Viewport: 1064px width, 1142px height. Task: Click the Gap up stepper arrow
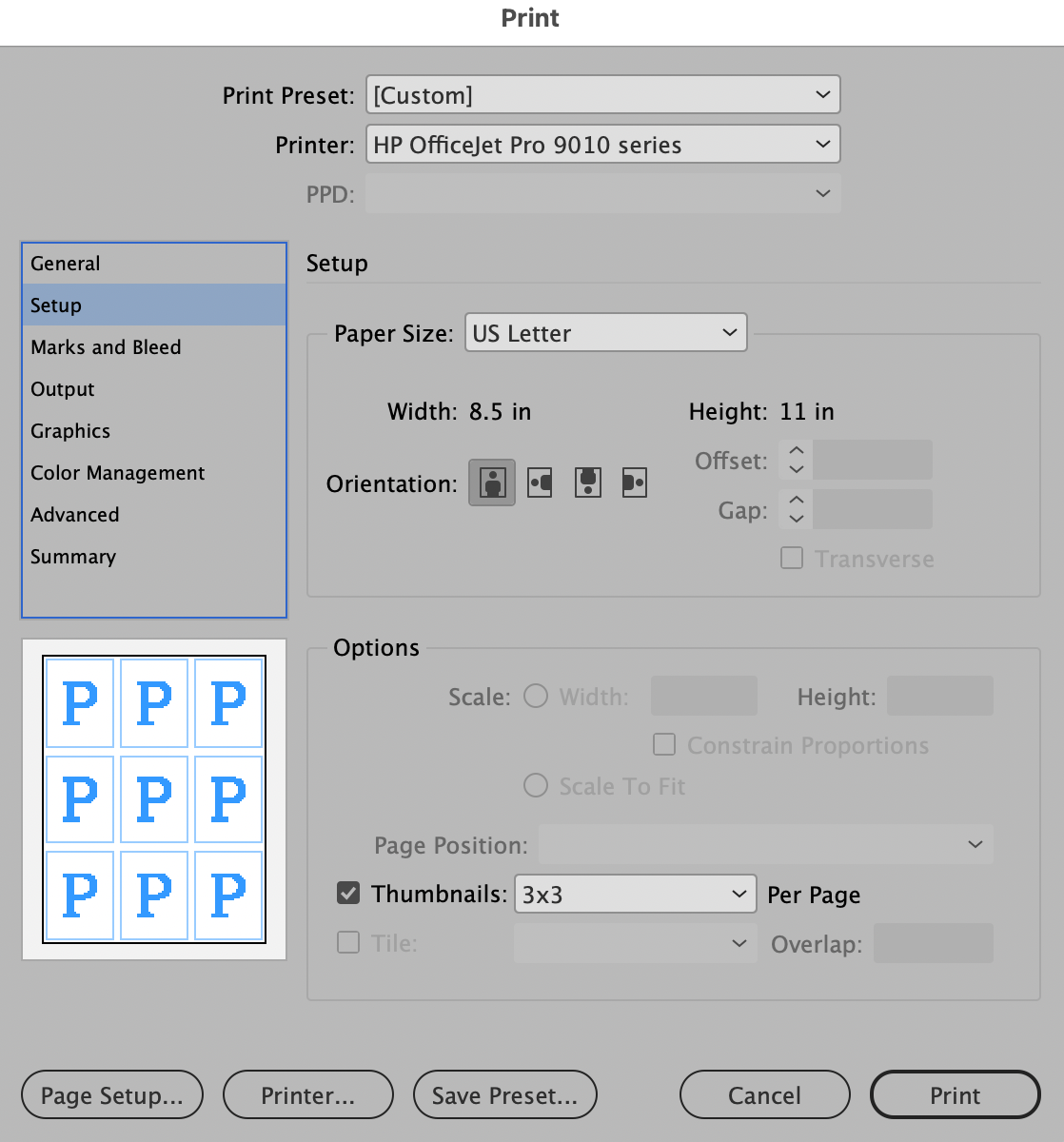pyautogui.click(x=795, y=502)
